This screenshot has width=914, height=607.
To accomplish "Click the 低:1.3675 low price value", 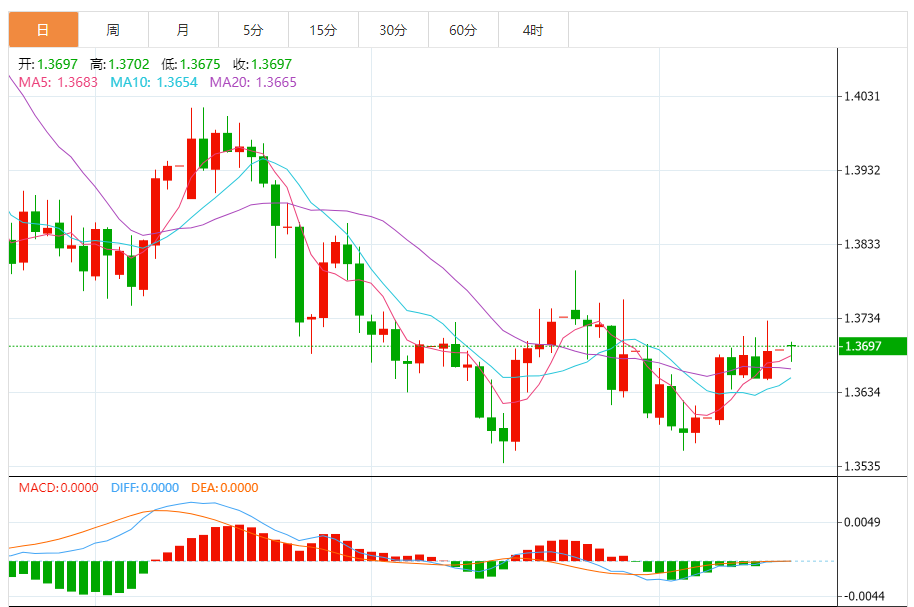I will click(191, 64).
